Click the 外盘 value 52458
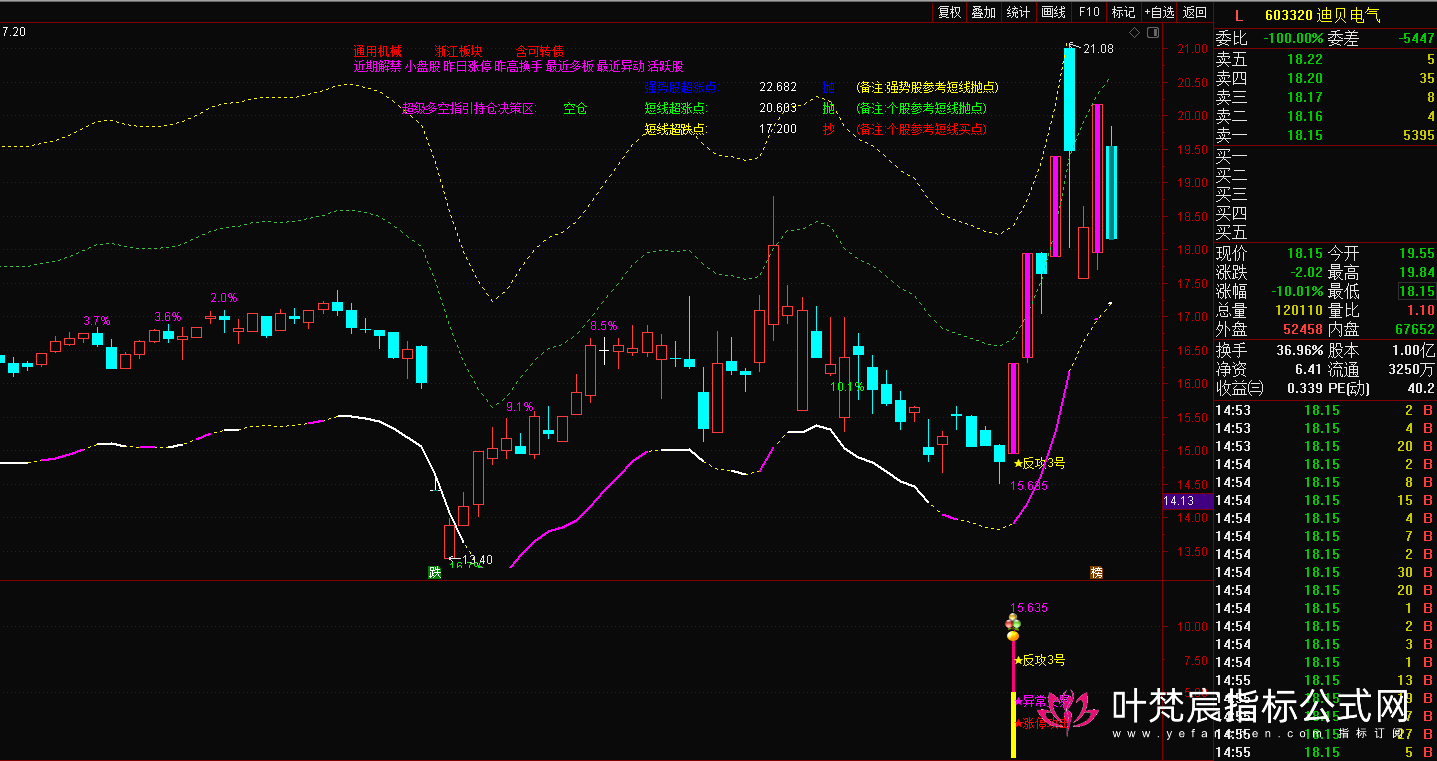1437x761 pixels. [1303, 329]
